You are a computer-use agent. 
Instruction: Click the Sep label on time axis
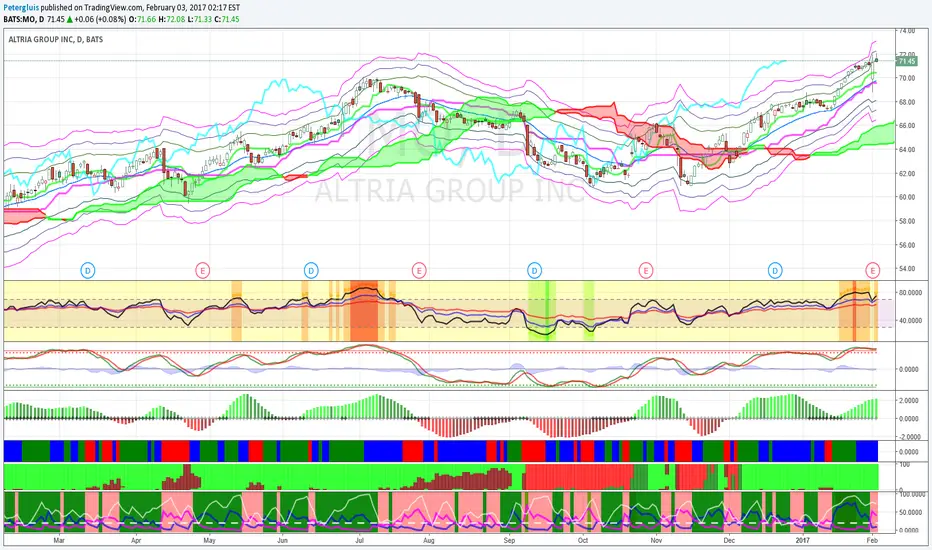[x=509, y=540]
